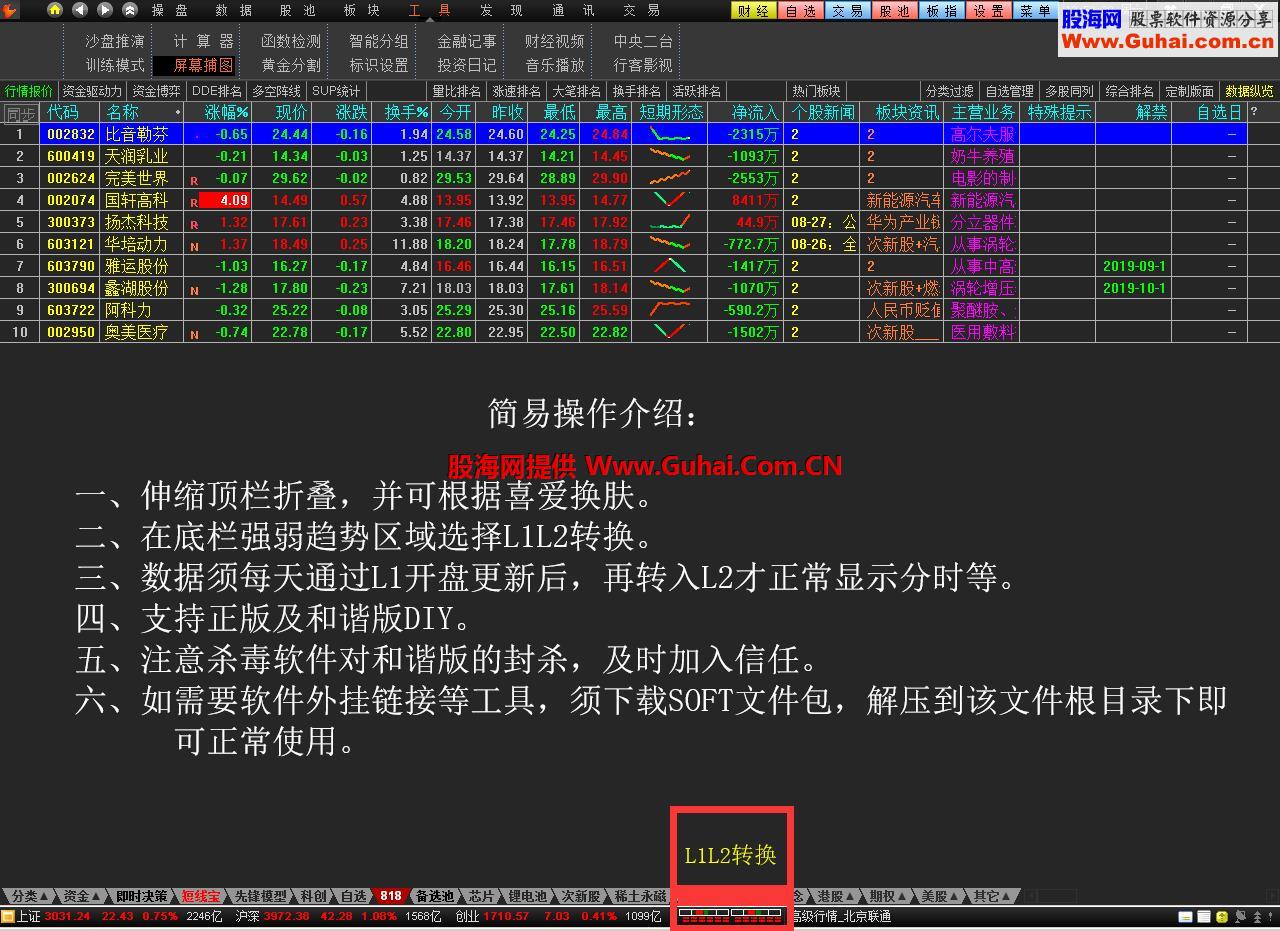Click the red 设置 button
This screenshot has width=1280, height=931.
[989, 11]
